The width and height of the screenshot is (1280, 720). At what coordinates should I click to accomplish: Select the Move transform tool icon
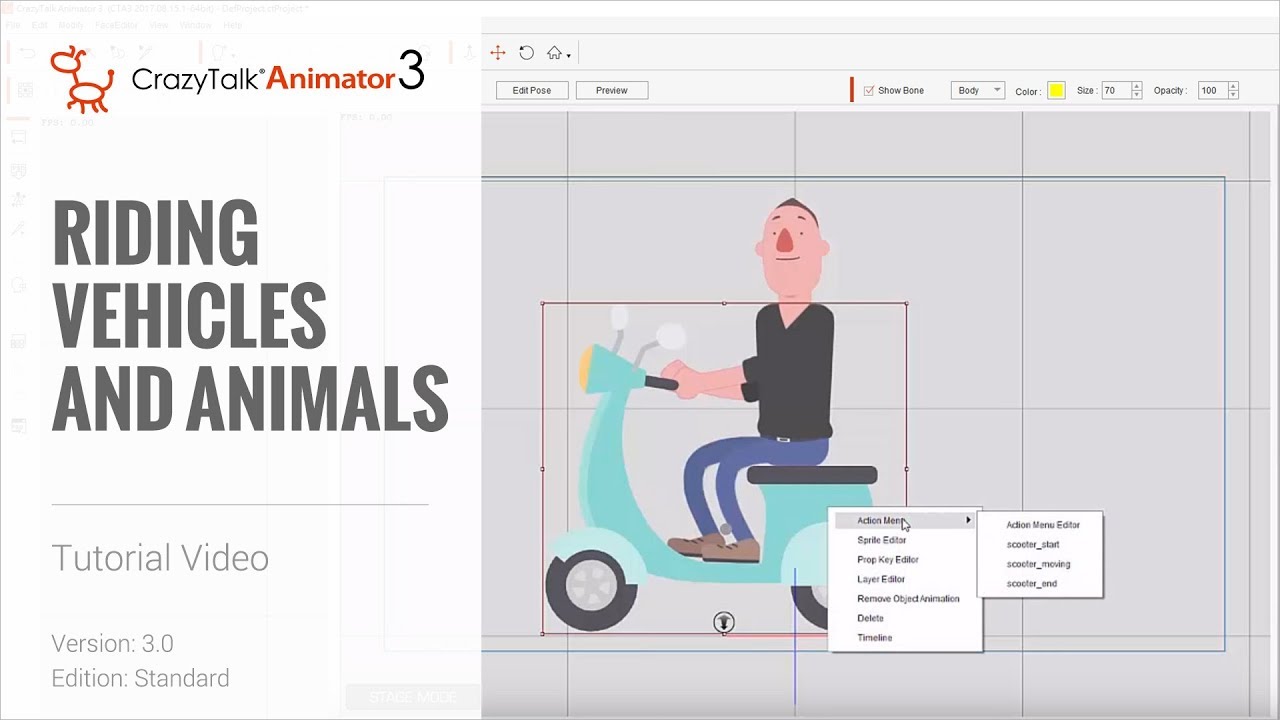[x=497, y=53]
